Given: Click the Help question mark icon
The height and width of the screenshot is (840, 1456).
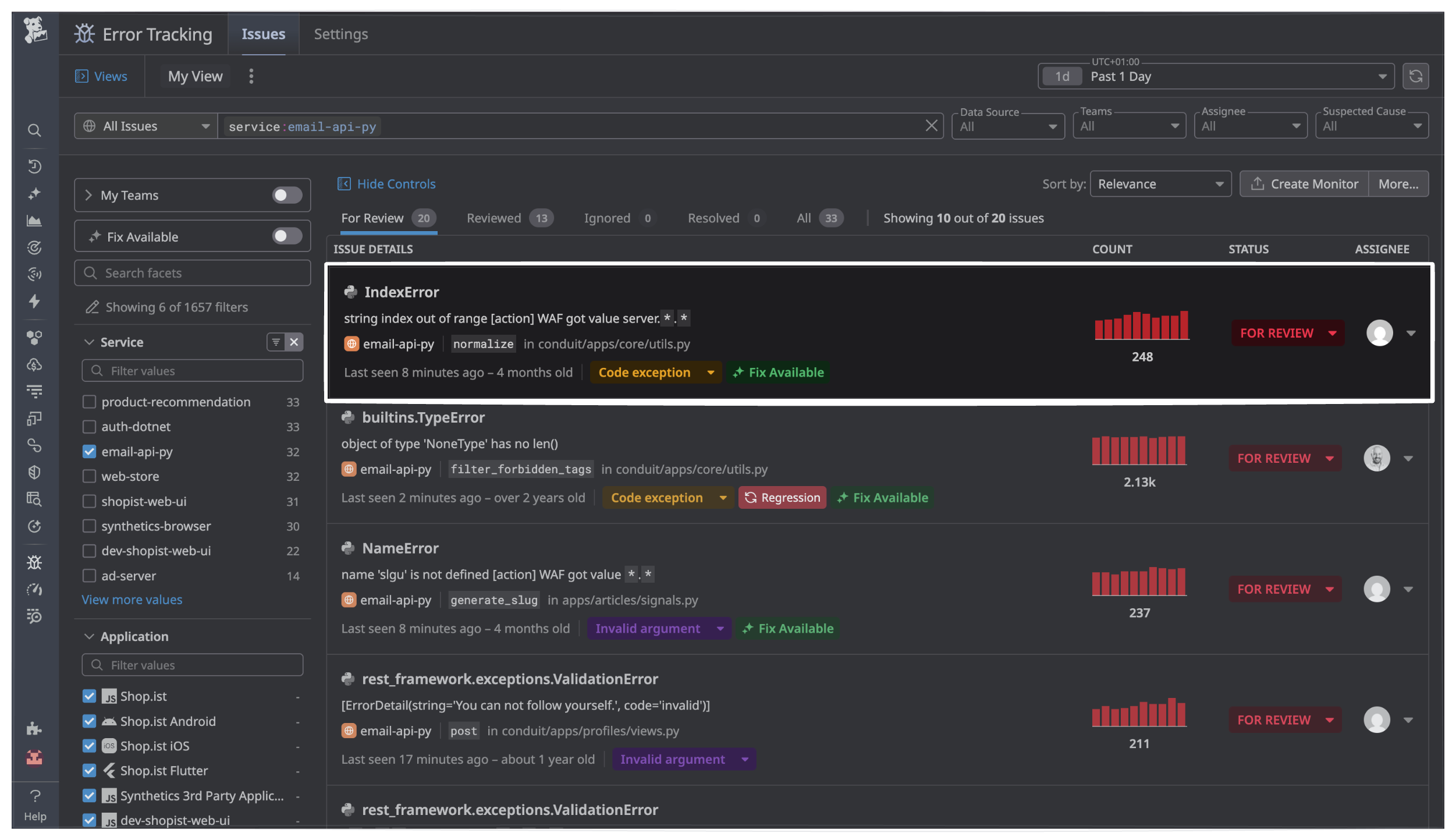Looking at the screenshot, I should (x=35, y=795).
